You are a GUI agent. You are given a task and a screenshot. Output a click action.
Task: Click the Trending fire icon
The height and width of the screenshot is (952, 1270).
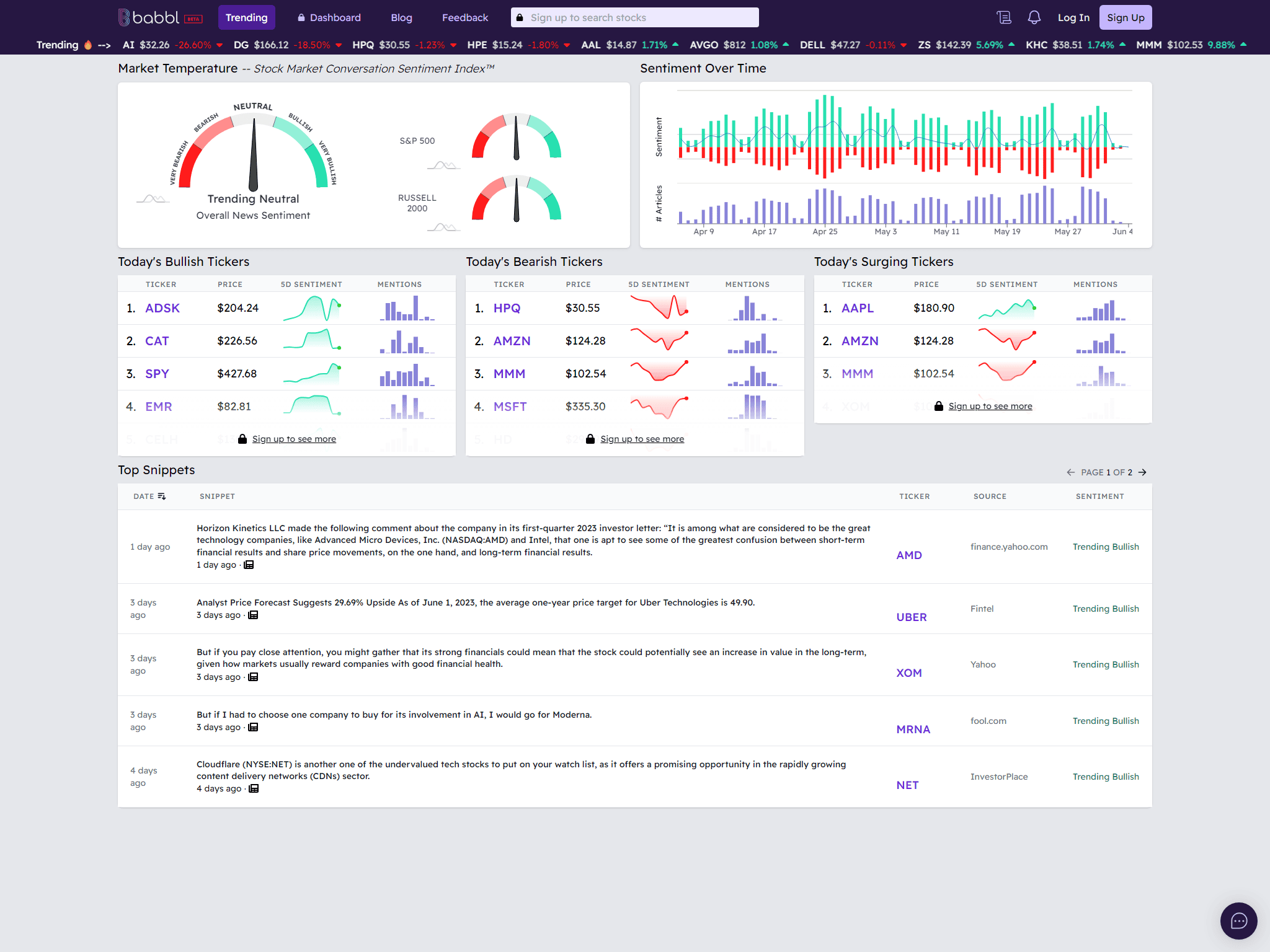88,45
